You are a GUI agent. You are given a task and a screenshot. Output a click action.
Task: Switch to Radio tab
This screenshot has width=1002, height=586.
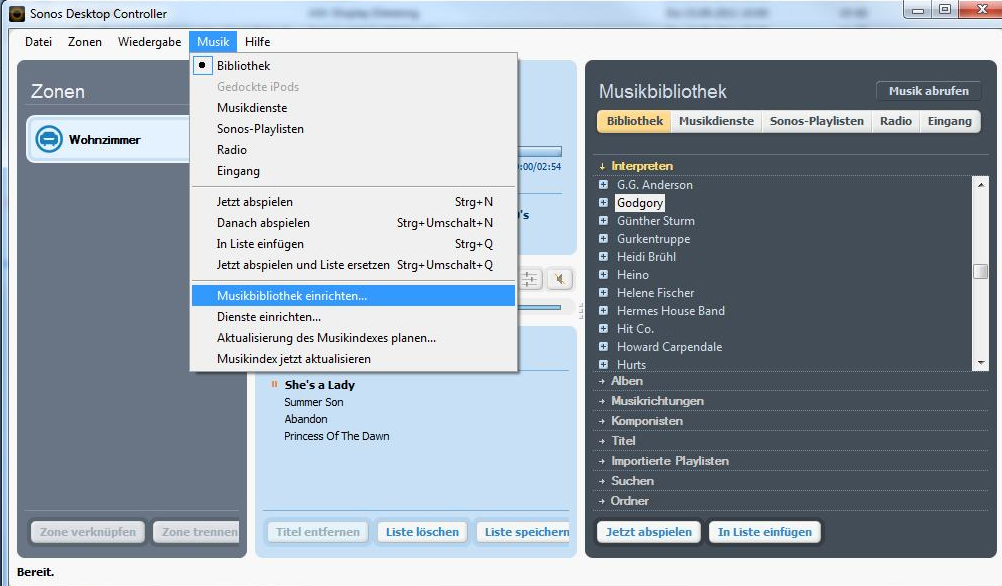(x=896, y=121)
